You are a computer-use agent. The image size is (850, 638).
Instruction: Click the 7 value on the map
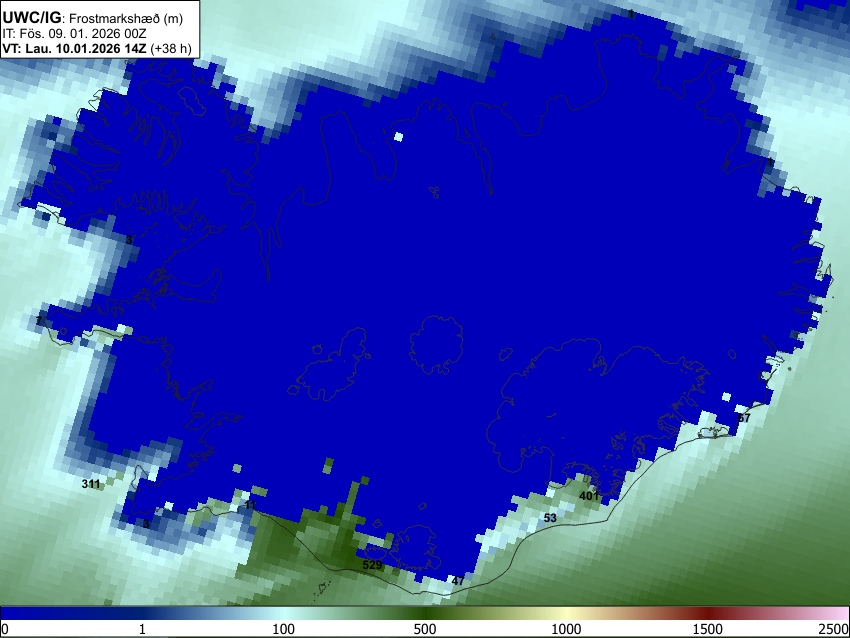[39, 321]
